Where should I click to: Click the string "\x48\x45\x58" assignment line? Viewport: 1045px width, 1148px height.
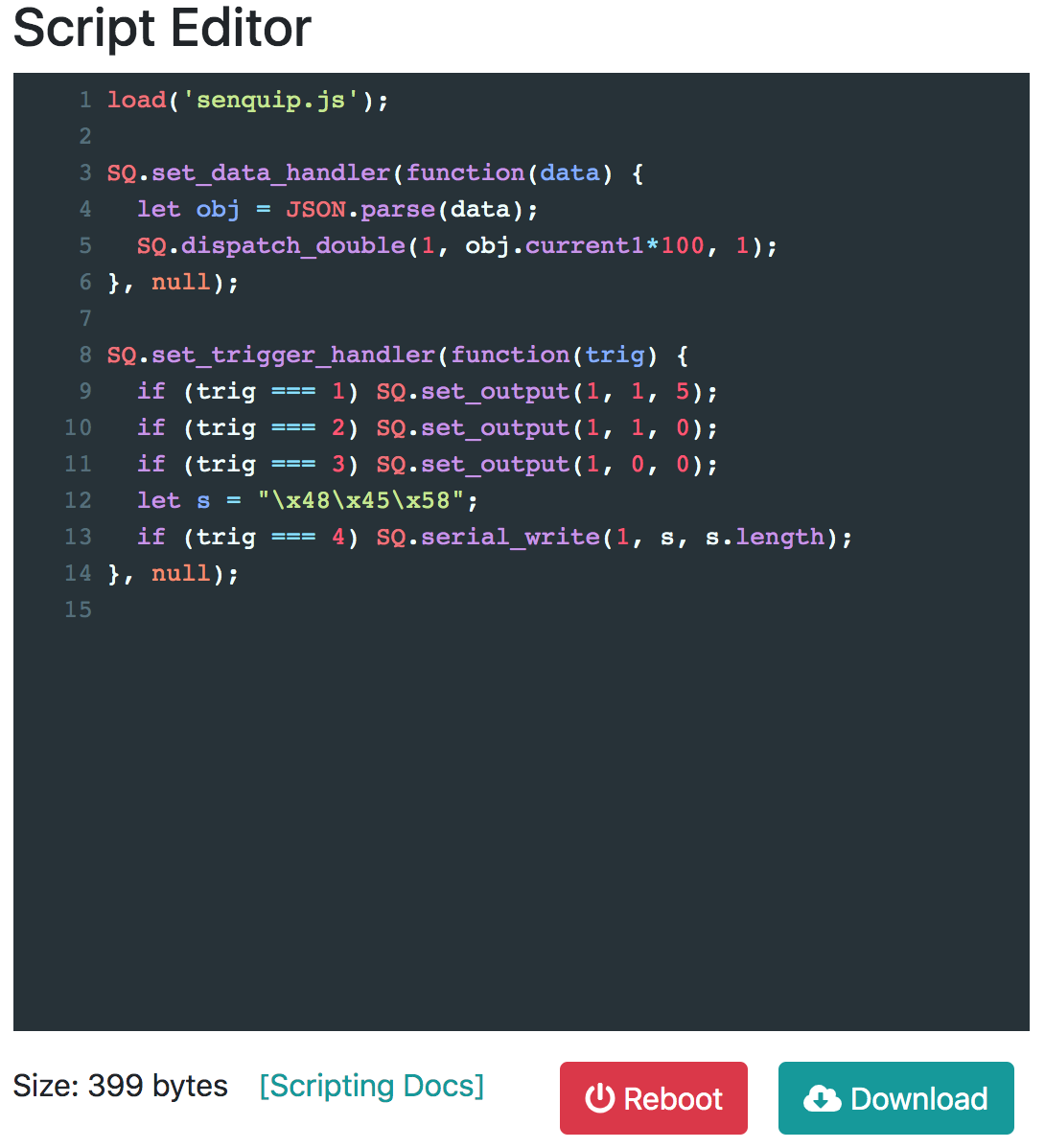click(308, 501)
